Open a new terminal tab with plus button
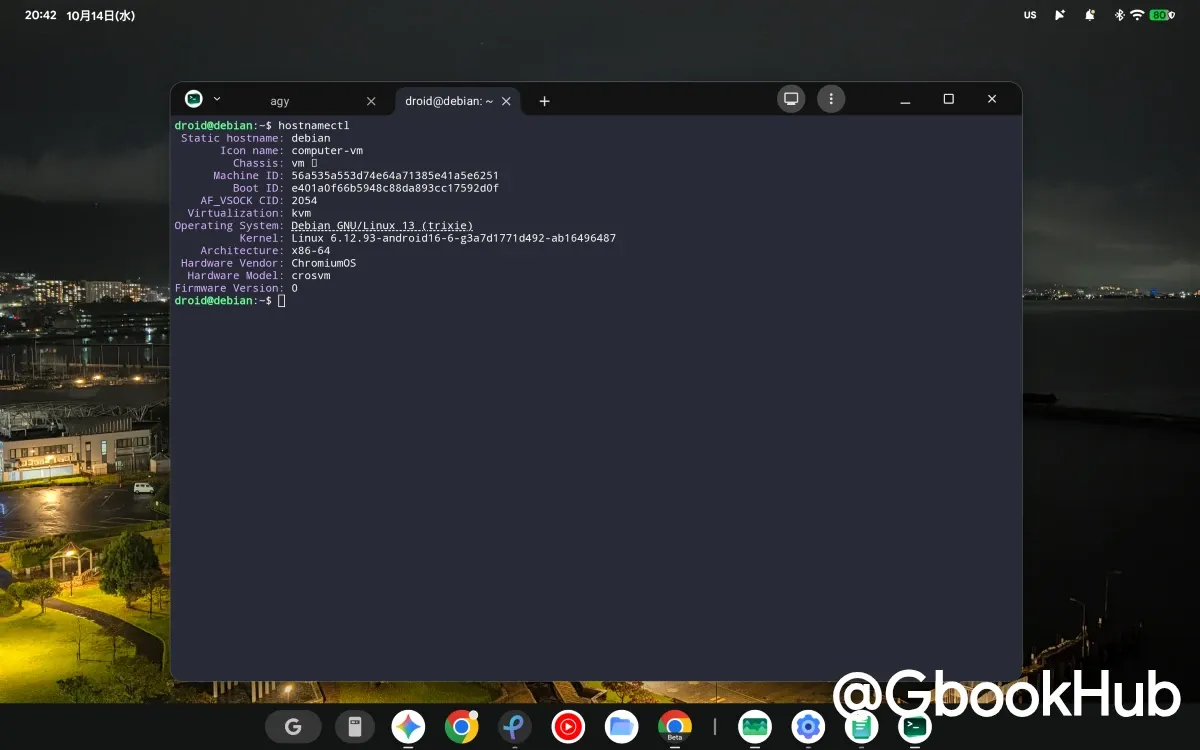This screenshot has height=750, width=1200. (544, 101)
